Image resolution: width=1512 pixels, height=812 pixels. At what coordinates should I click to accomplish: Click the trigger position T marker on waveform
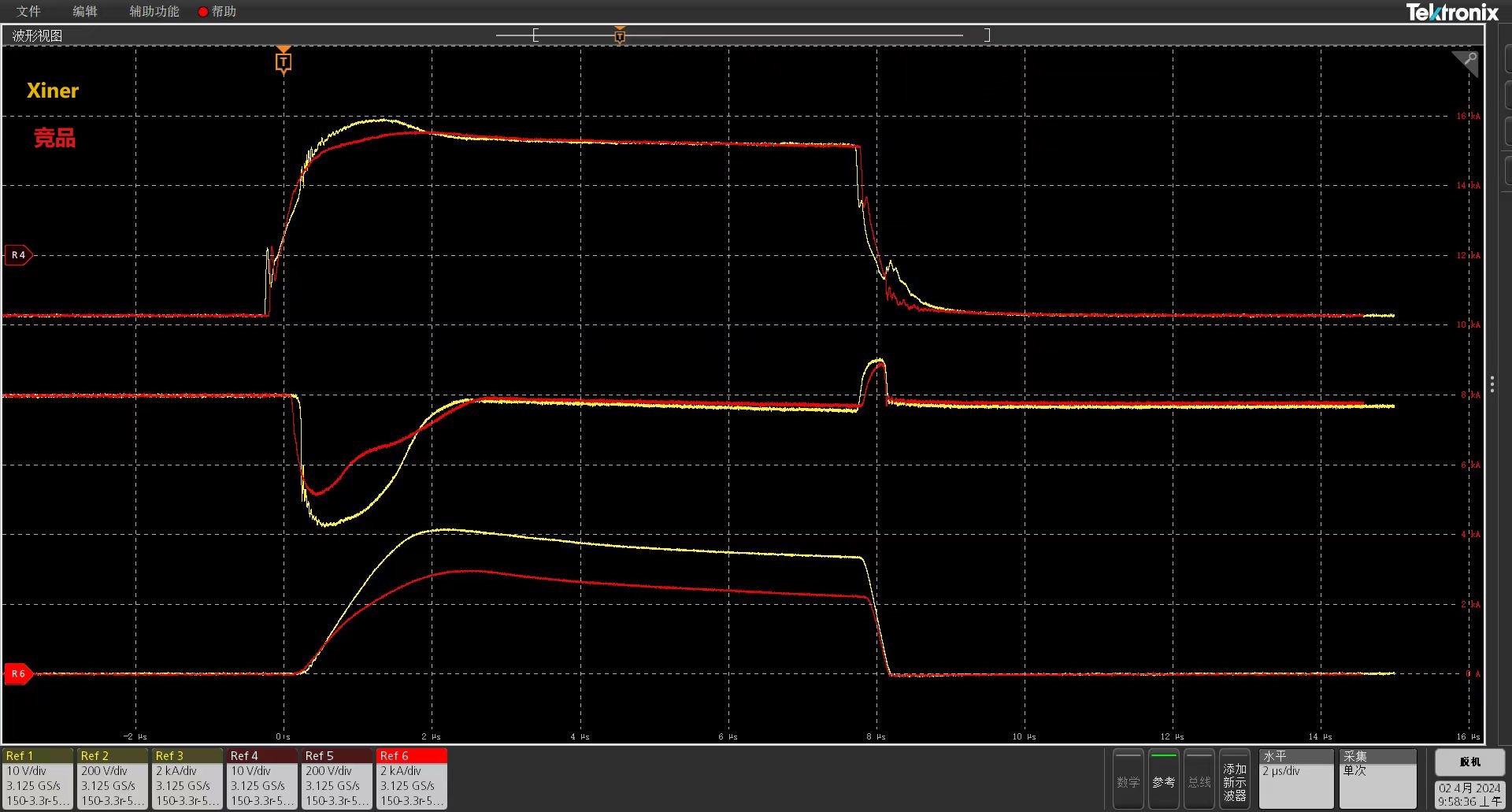click(x=283, y=61)
